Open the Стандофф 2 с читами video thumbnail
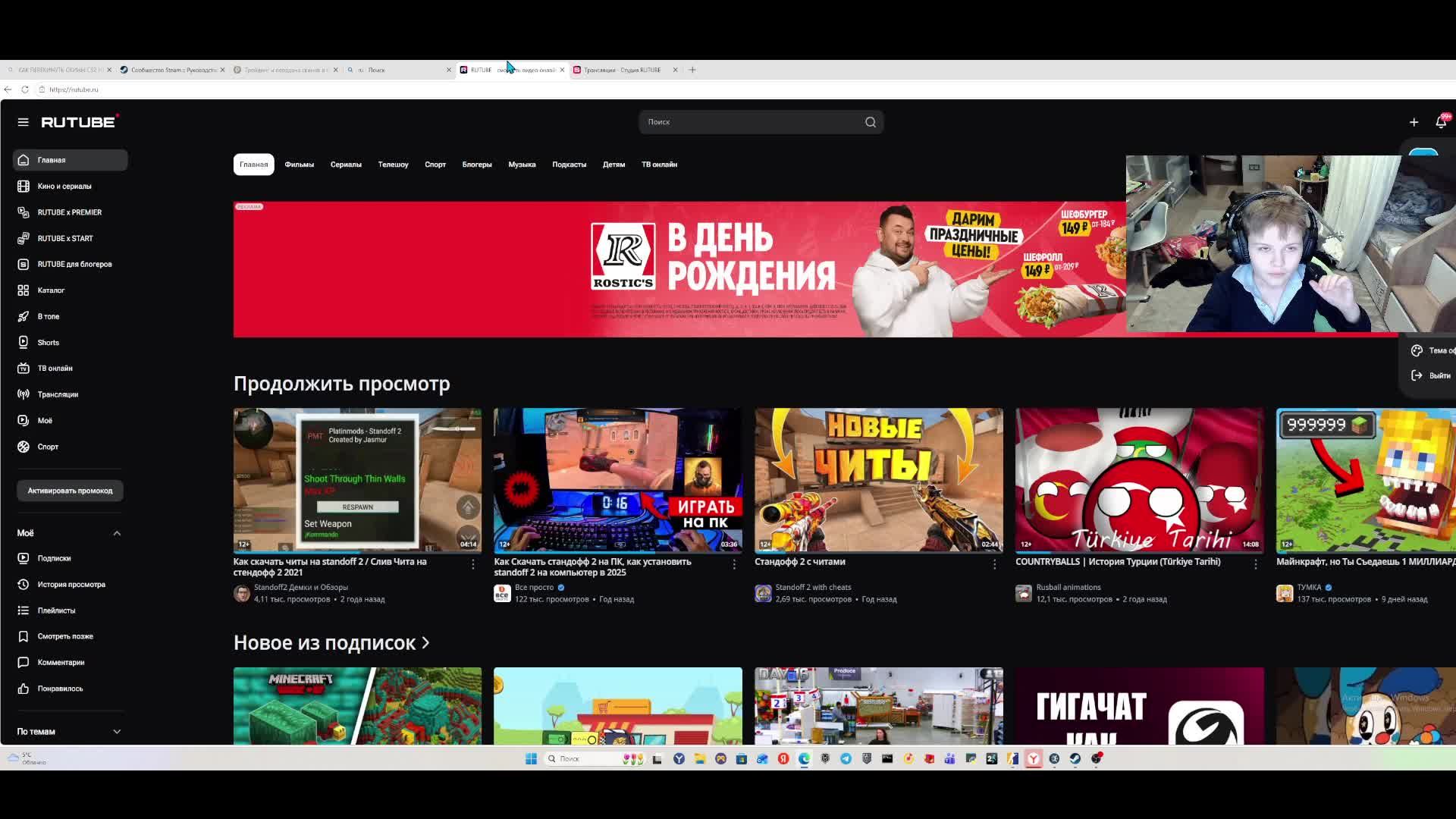The image size is (1456, 819). click(x=877, y=479)
